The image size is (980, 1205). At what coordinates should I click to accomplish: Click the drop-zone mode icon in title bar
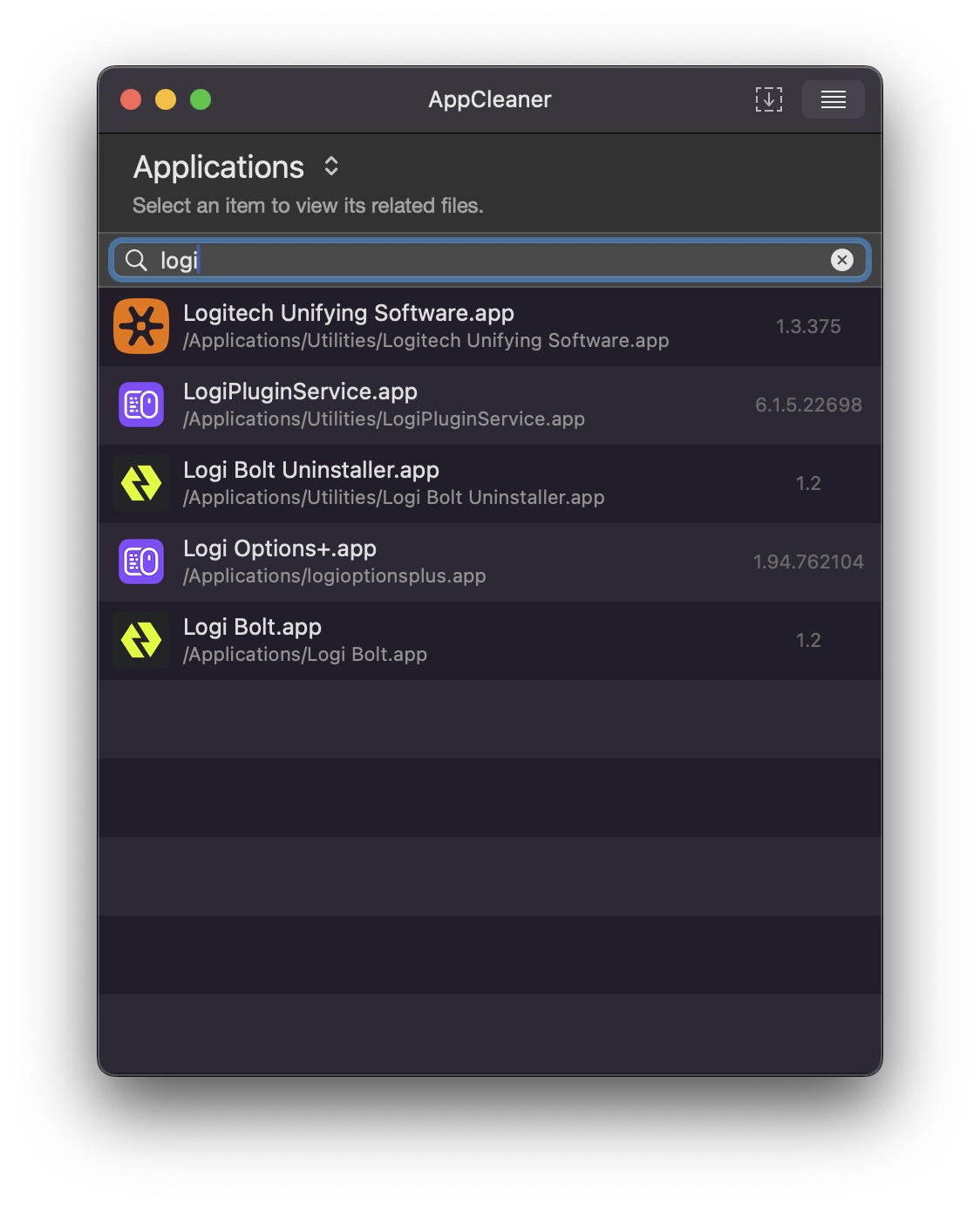(x=768, y=99)
